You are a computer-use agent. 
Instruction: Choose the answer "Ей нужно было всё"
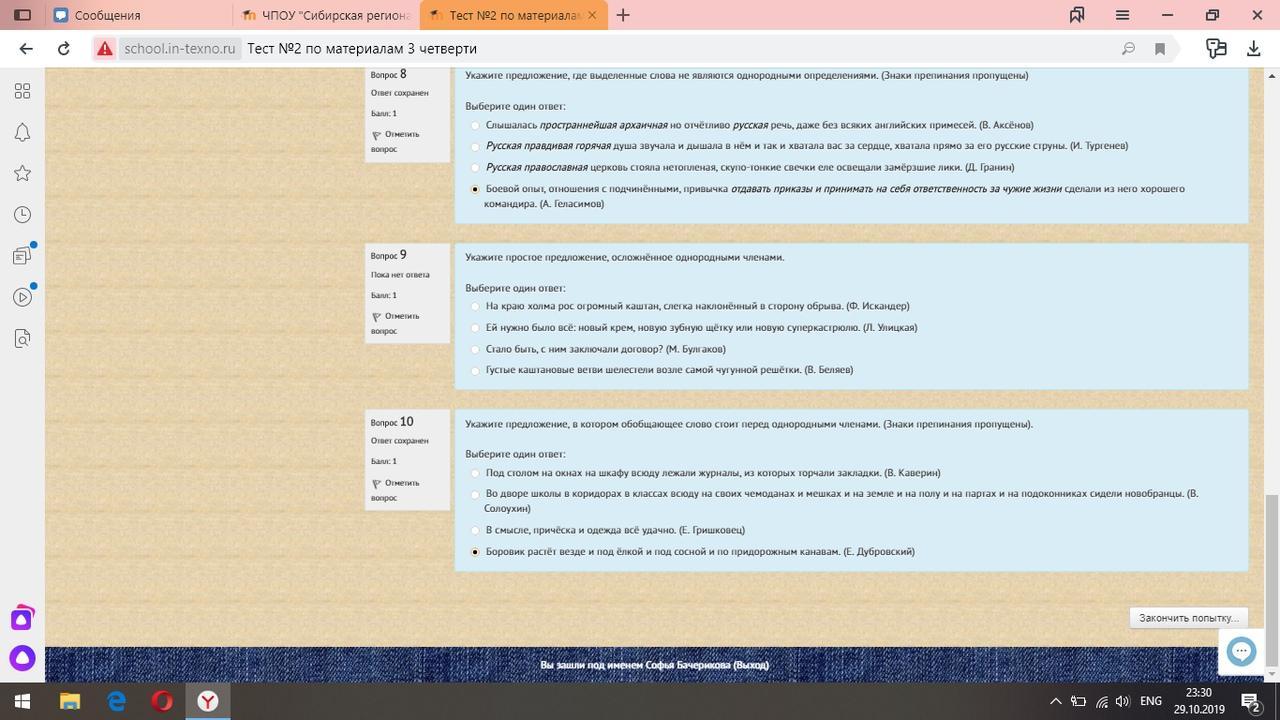point(475,328)
